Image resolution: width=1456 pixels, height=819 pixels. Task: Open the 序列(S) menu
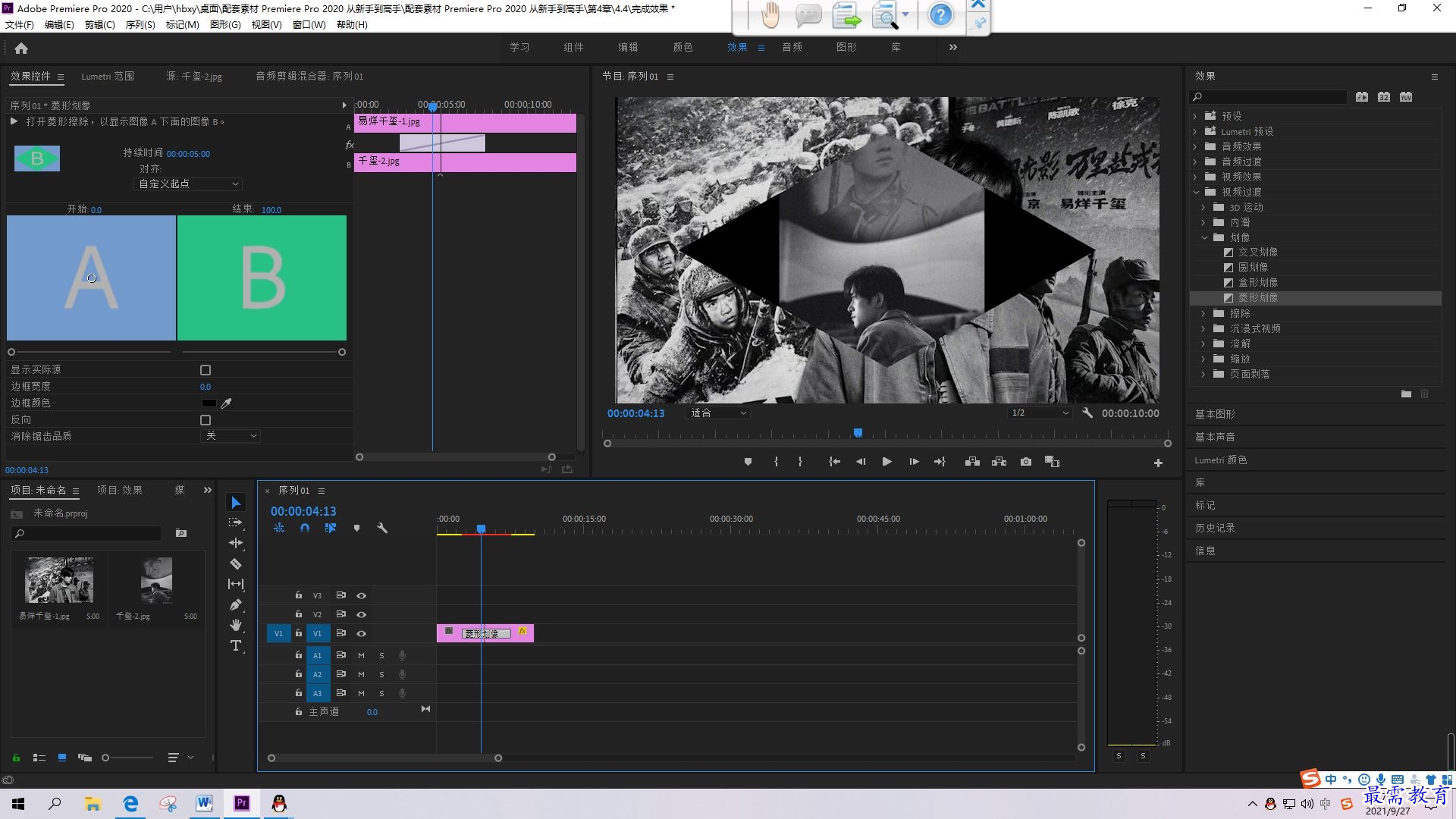(140, 25)
